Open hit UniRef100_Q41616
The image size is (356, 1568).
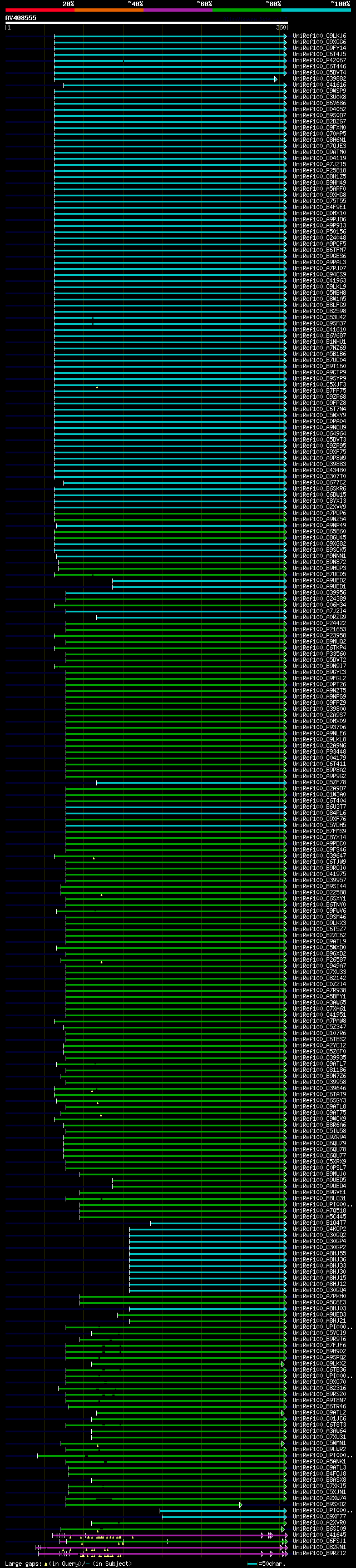(x=319, y=85)
